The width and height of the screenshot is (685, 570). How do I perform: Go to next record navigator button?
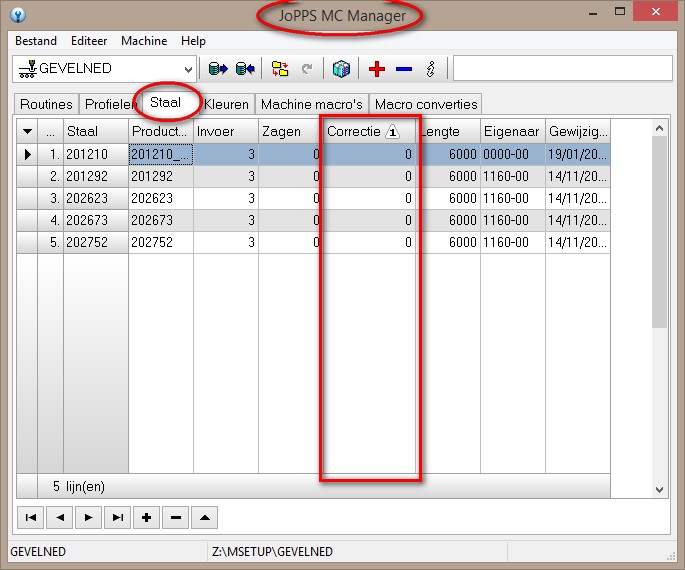88,518
